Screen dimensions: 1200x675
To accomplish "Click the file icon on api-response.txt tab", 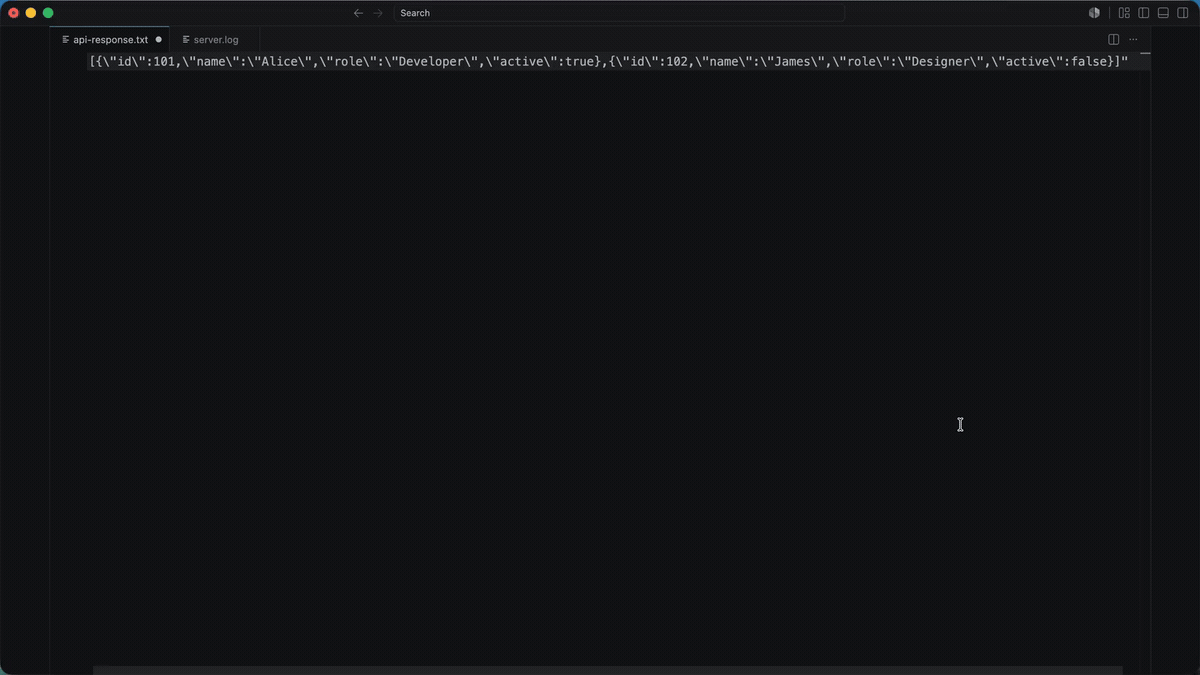I will 66,40.
